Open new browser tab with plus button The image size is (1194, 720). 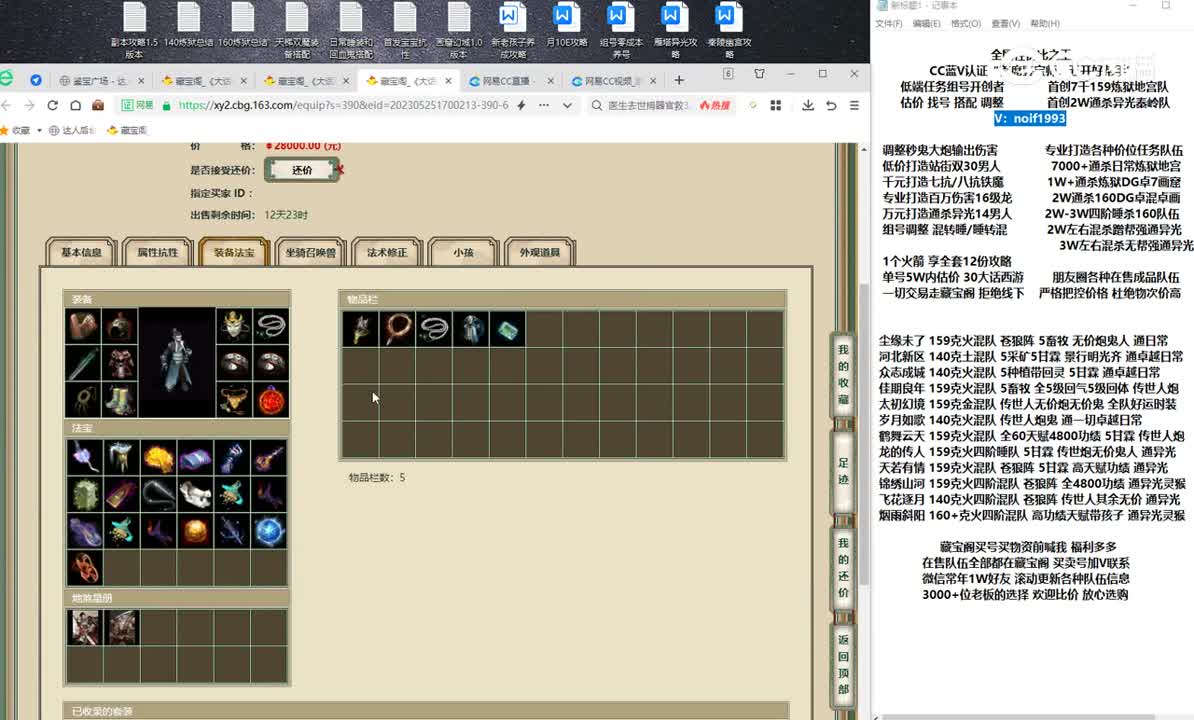pyautogui.click(x=679, y=80)
